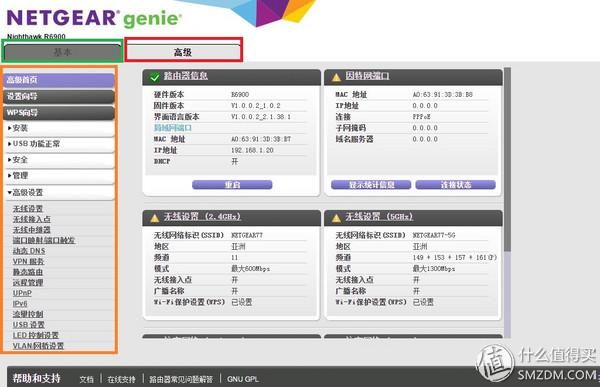Open WPS向导 in the sidebar
Image resolution: width=600 pixels, height=387 pixels.
point(59,113)
